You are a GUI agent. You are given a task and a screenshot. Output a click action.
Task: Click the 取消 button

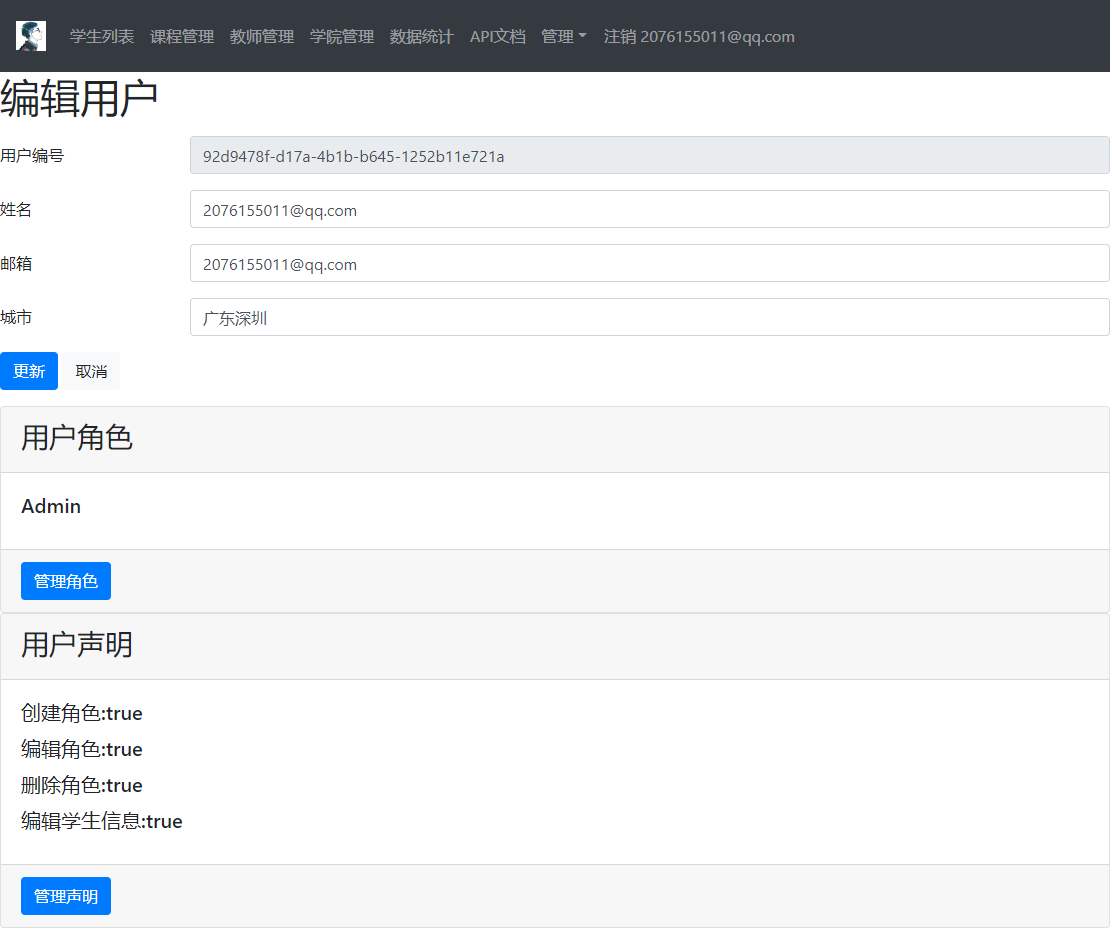point(91,371)
